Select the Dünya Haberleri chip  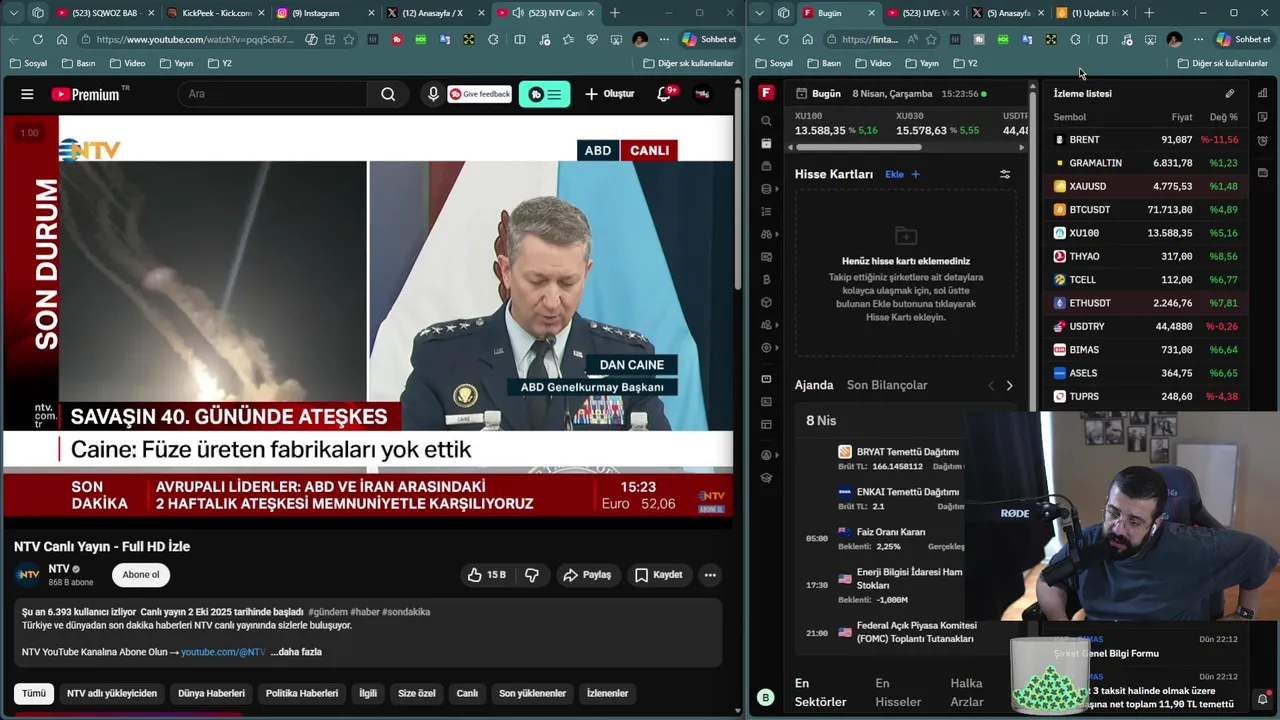click(211, 693)
